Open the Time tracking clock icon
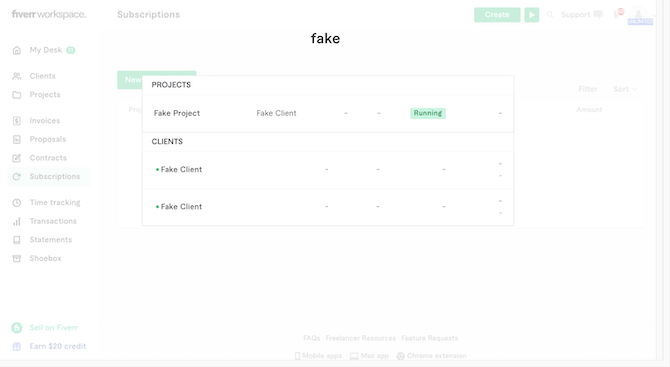This screenshot has width=670, height=367. tap(17, 203)
